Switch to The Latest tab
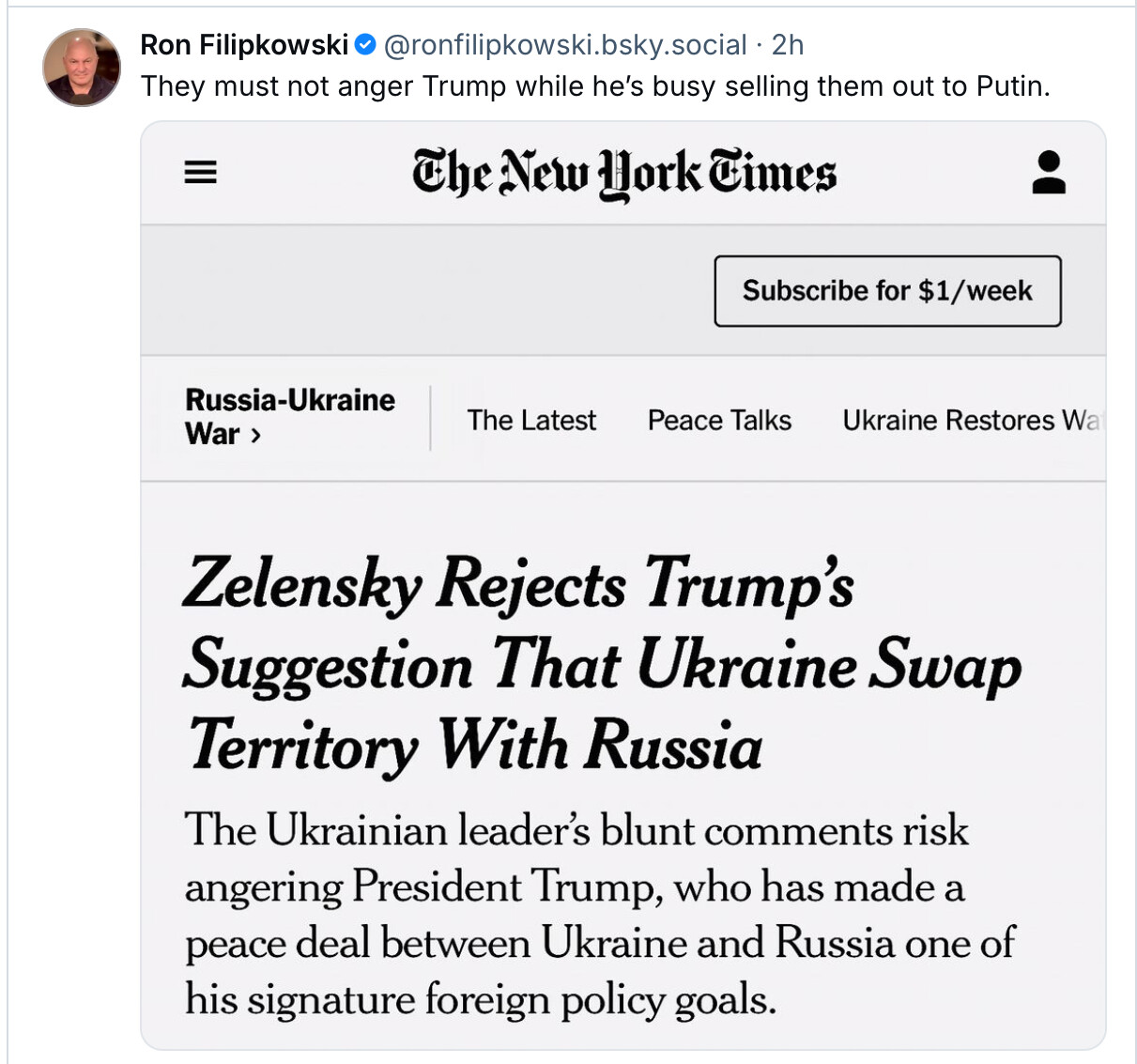This screenshot has height=1064, width=1137. point(531,420)
